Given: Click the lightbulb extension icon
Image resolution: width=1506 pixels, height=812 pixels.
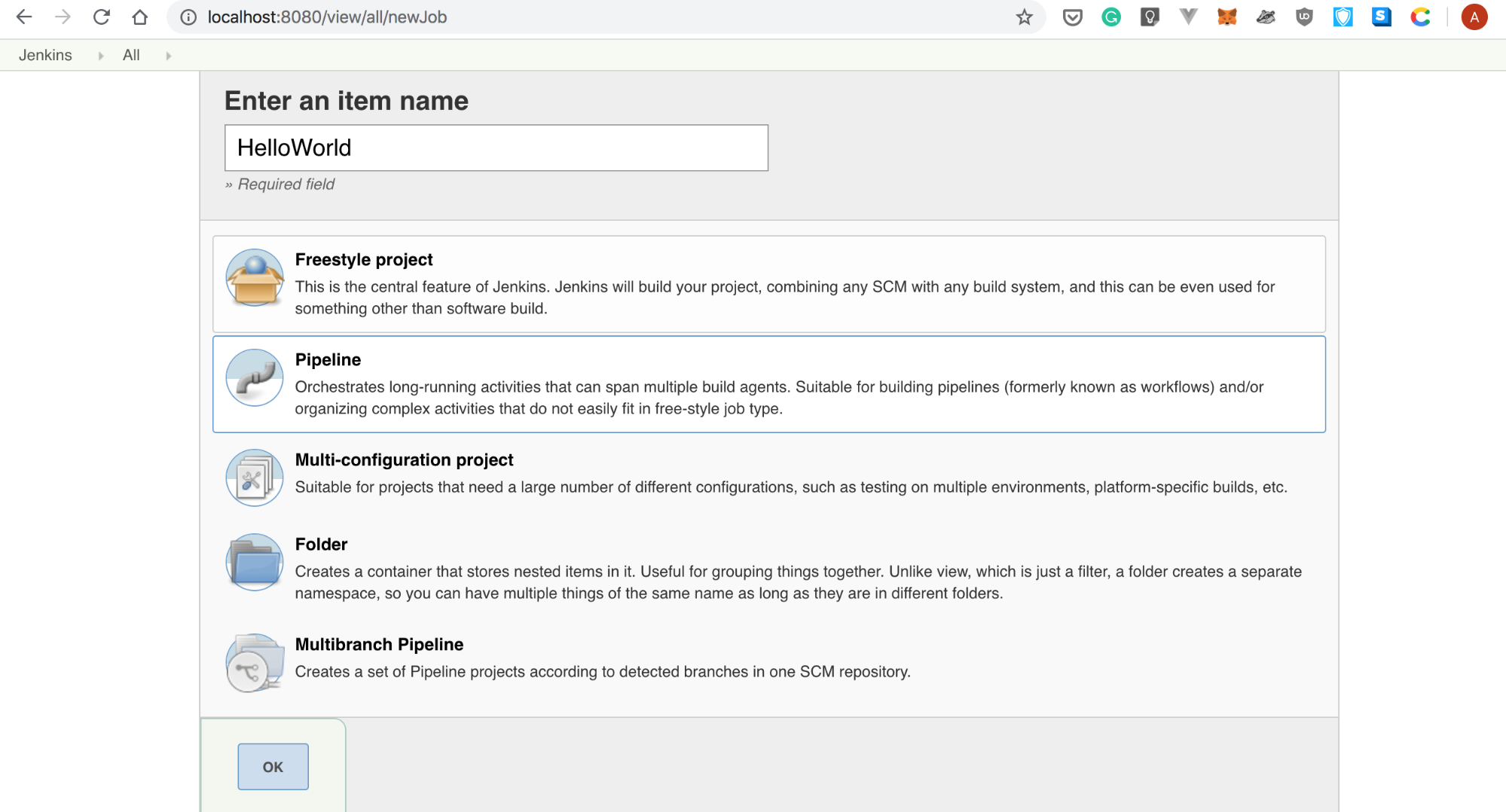Looking at the screenshot, I should point(1150,17).
